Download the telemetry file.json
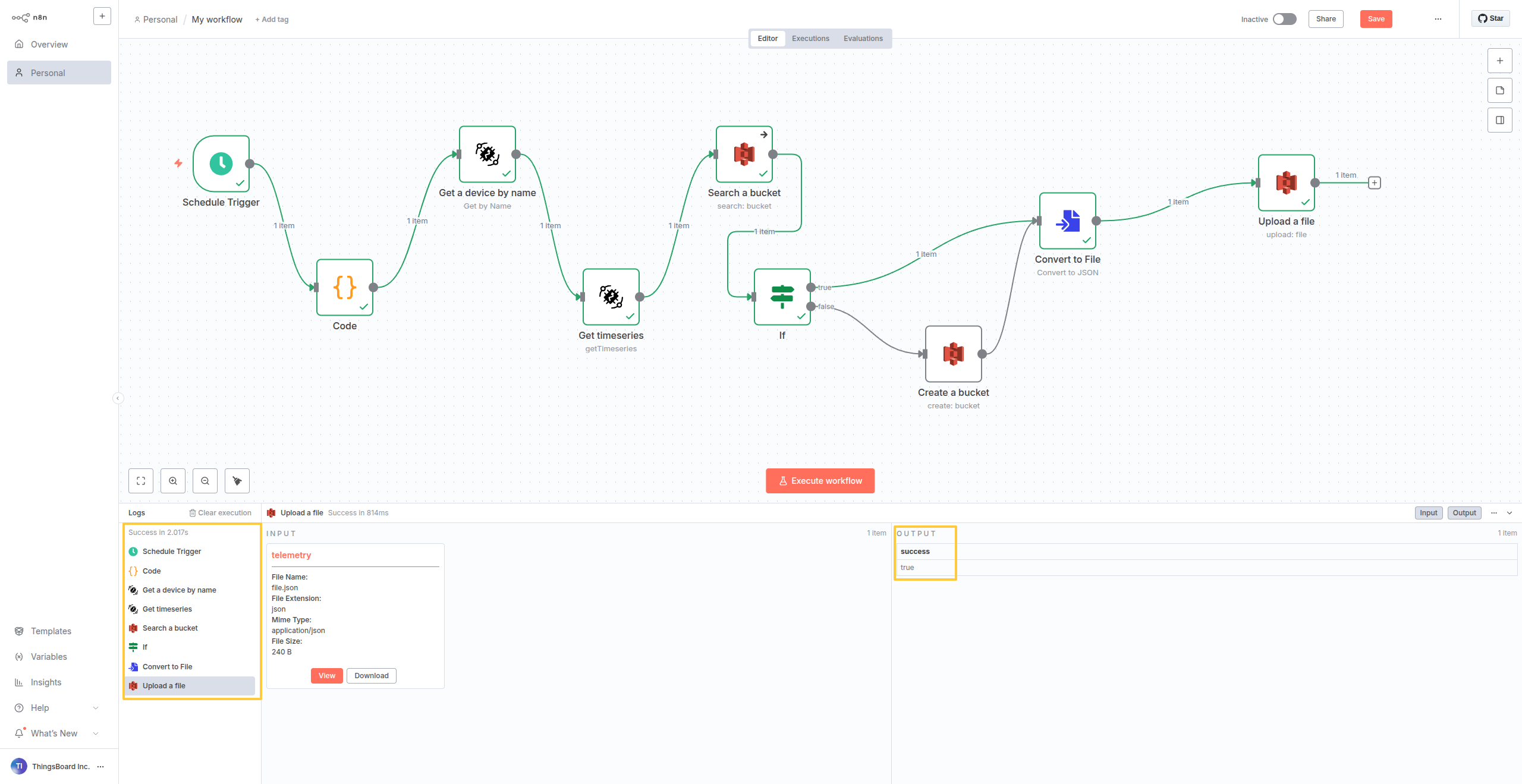 click(371, 676)
